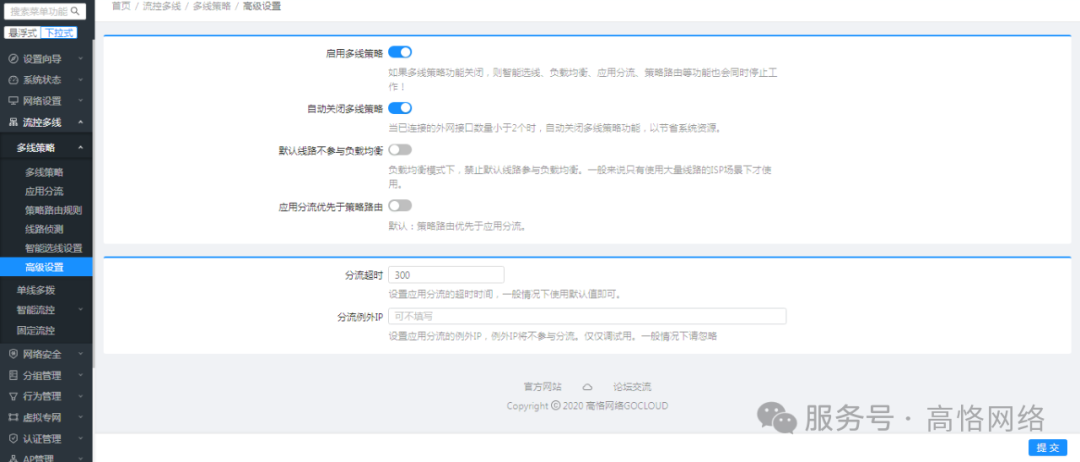1080x462 pixels.
Task: Expand the 网络设置 menu chevron
Action: [x=81, y=101]
